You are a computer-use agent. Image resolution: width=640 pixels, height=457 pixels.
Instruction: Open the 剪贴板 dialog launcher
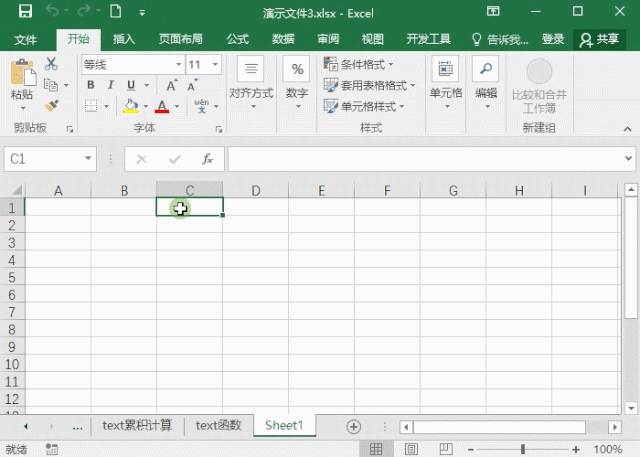tap(70, 129)
